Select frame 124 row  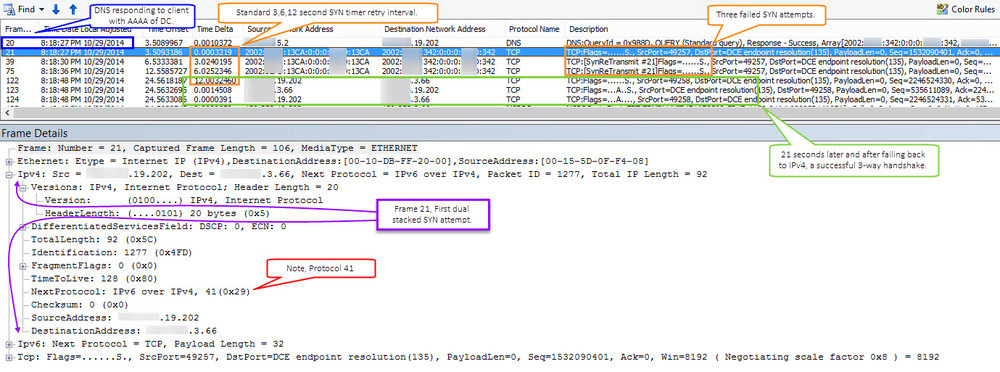point(500,100)
